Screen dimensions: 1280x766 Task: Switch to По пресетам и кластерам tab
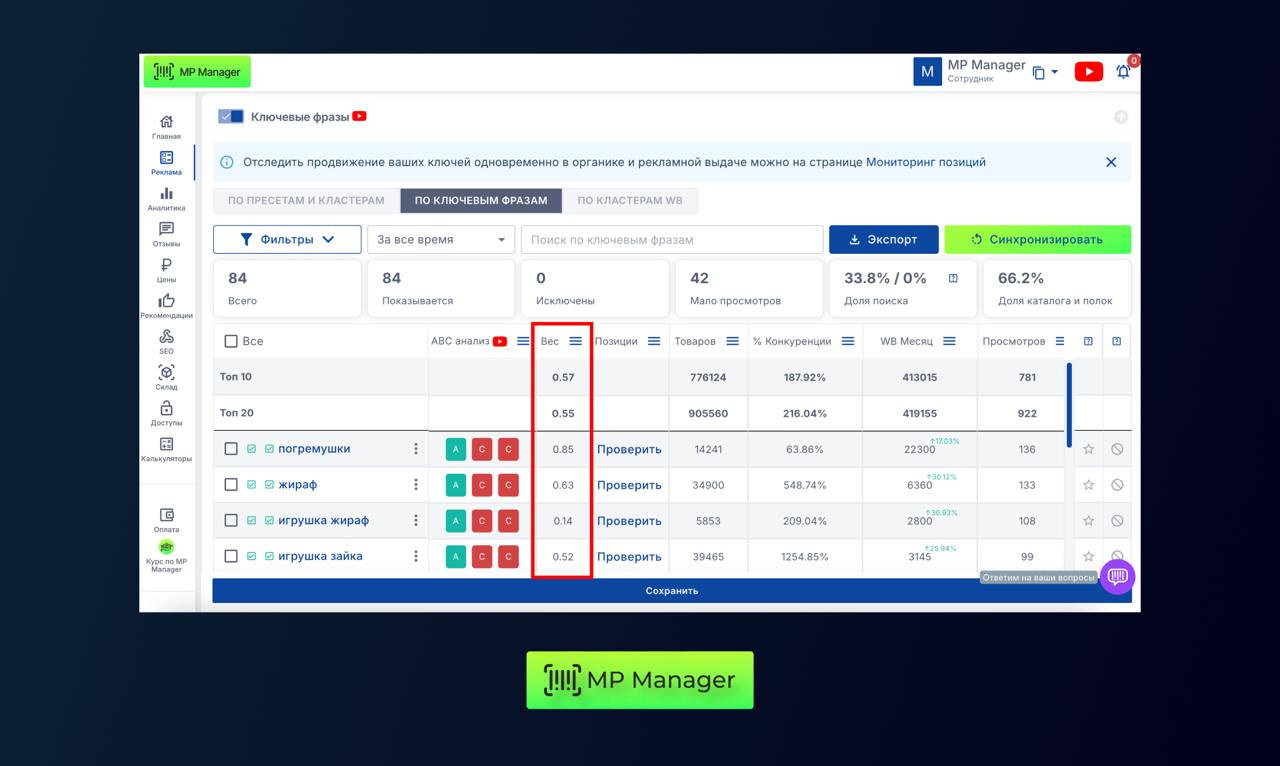coord(306,200)
